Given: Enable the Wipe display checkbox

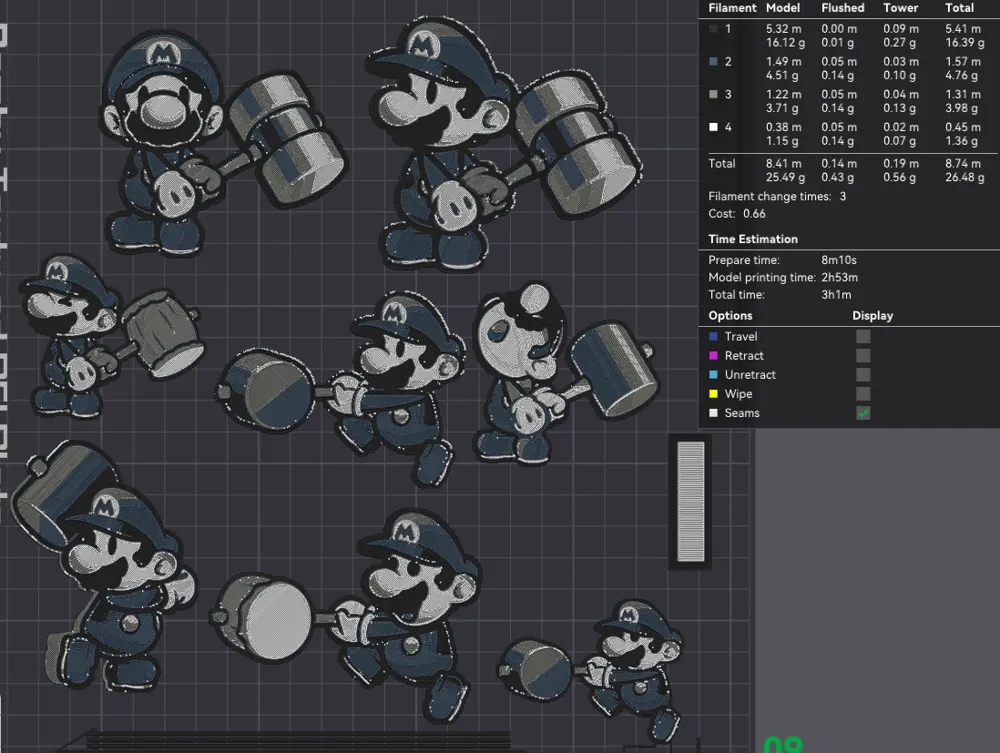Looking at the screenshot, I should pyautogui.click(x=863, y=394).
